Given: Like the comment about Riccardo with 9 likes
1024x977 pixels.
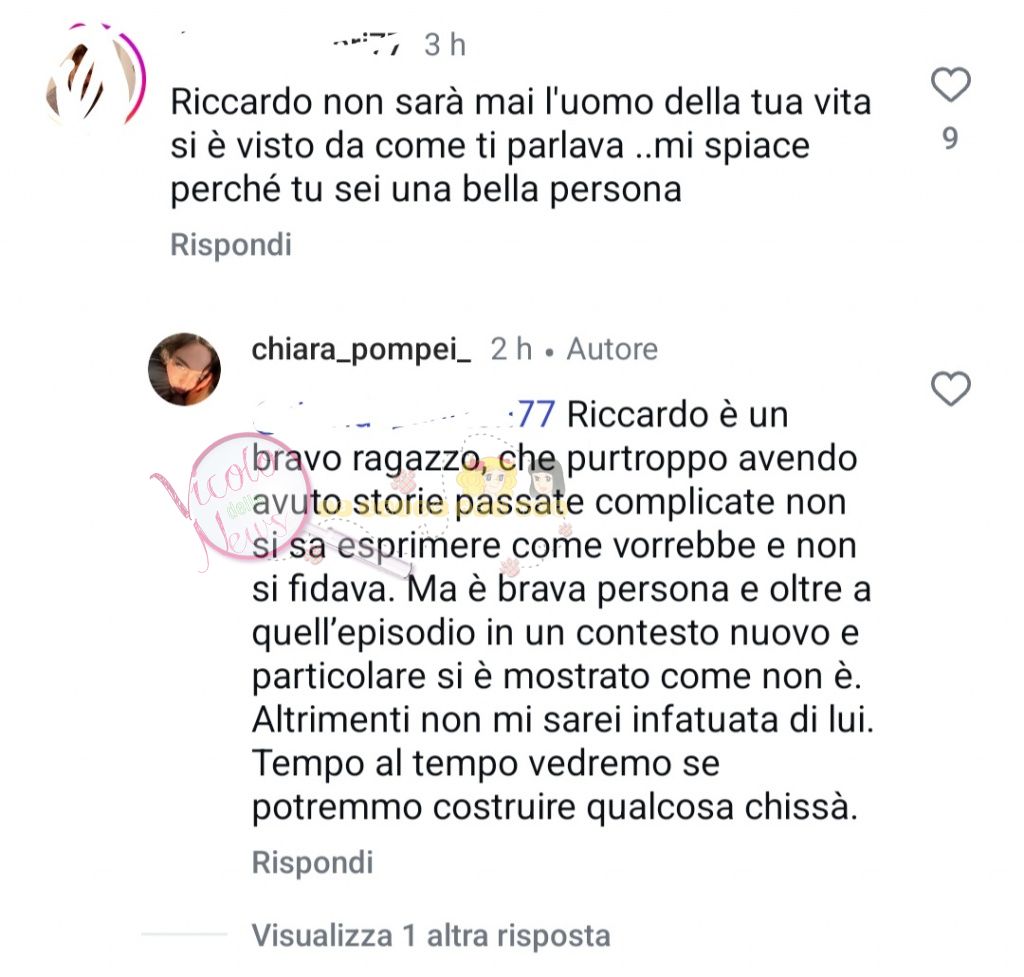Looking at the screenshot, I should (950, 85).
